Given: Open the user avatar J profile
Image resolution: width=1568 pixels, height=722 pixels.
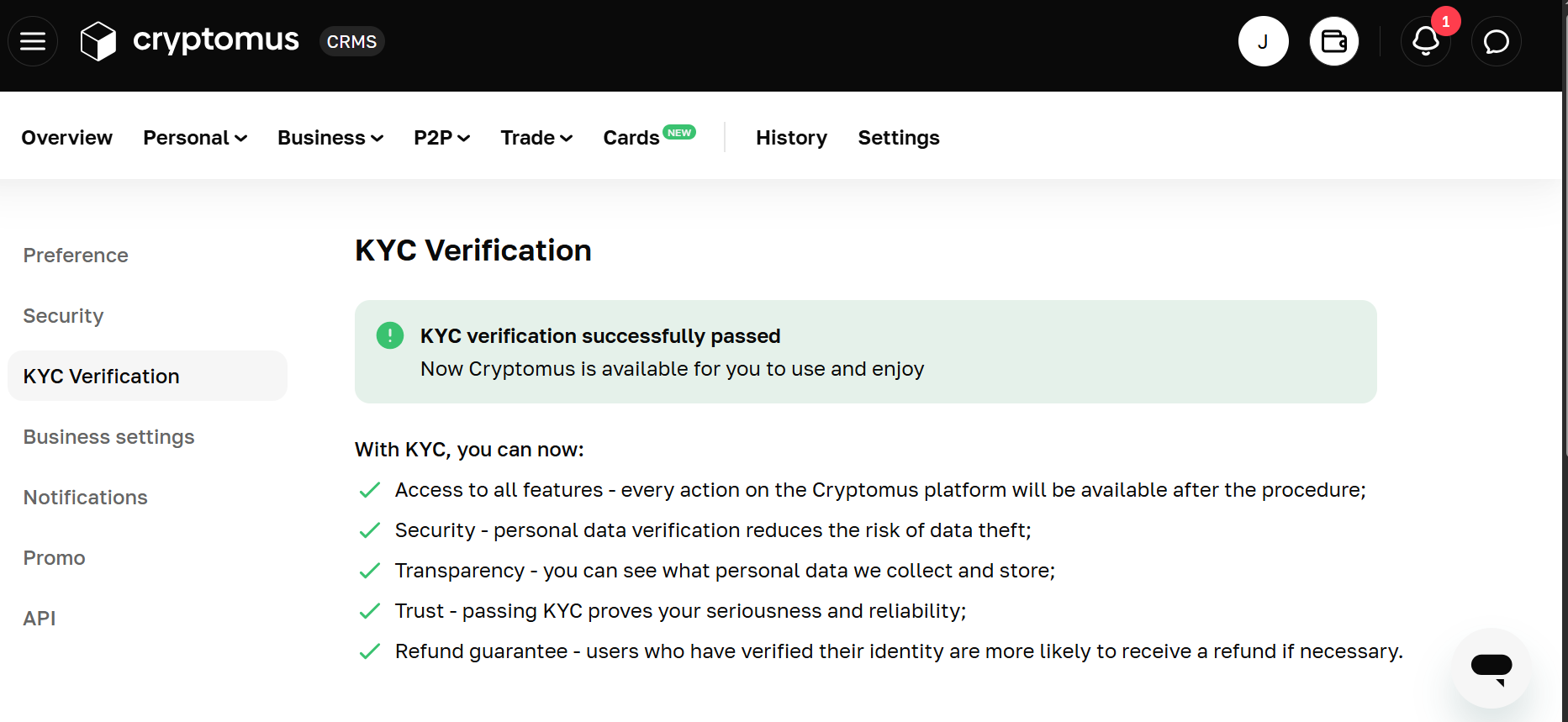Looking at the screenshot, I should coord(1263,41).
